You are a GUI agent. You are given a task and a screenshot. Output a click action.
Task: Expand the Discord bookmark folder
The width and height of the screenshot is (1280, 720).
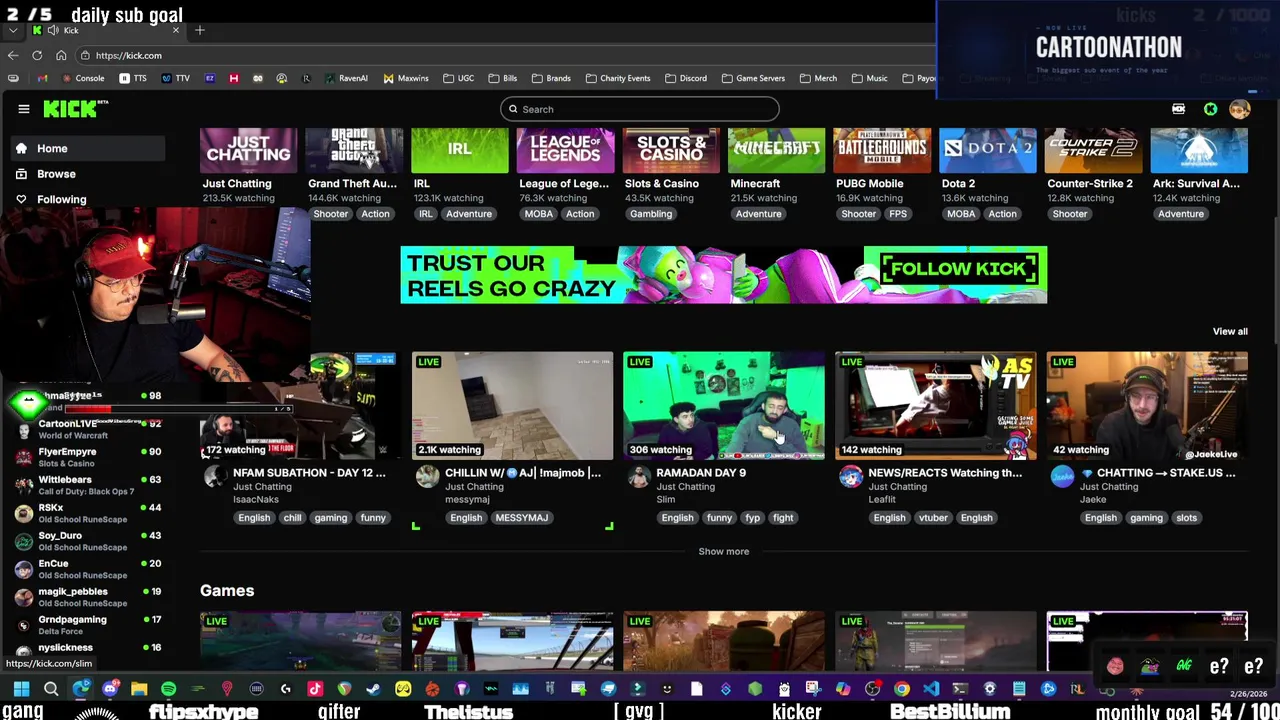[685, 78]
